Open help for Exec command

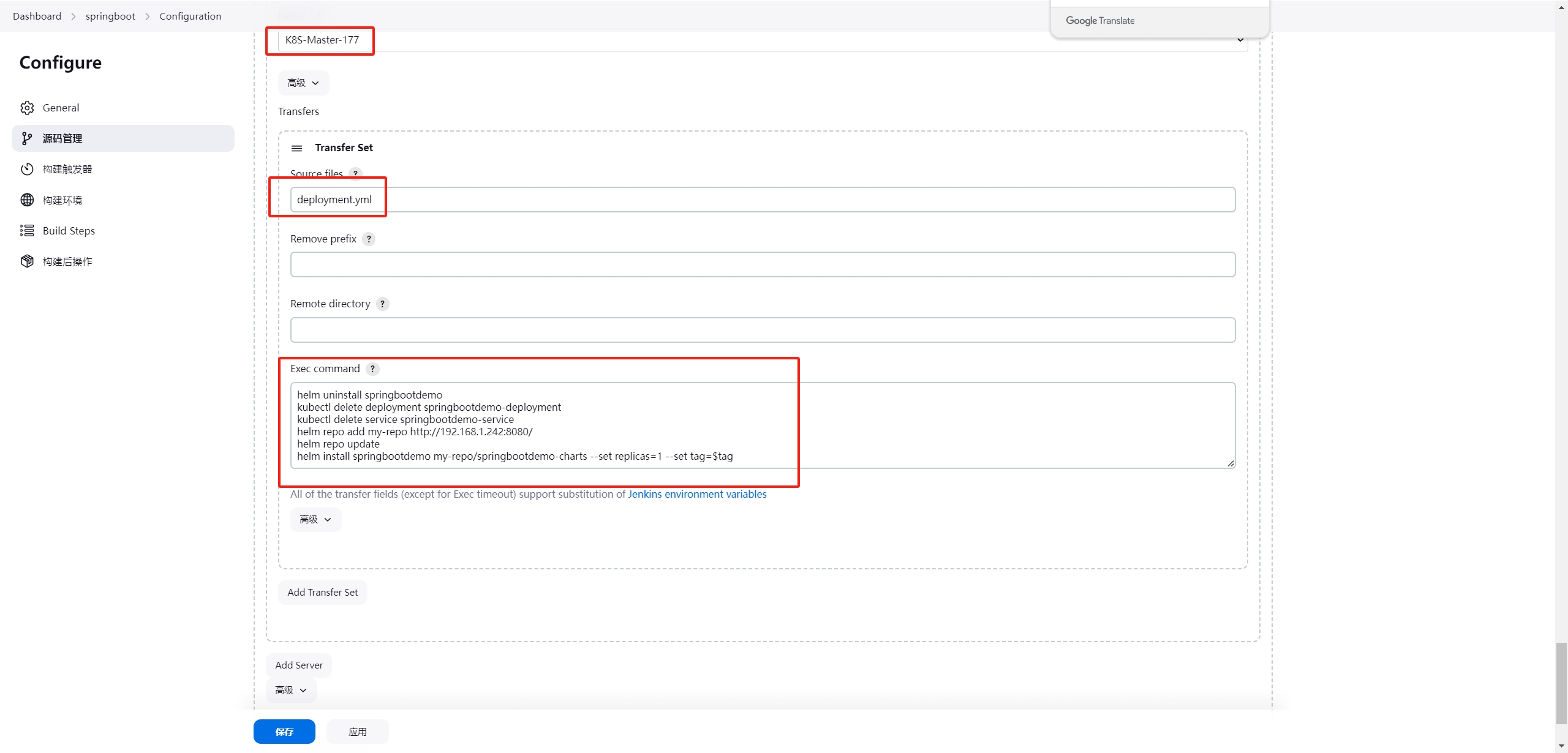tap(372, 369)
